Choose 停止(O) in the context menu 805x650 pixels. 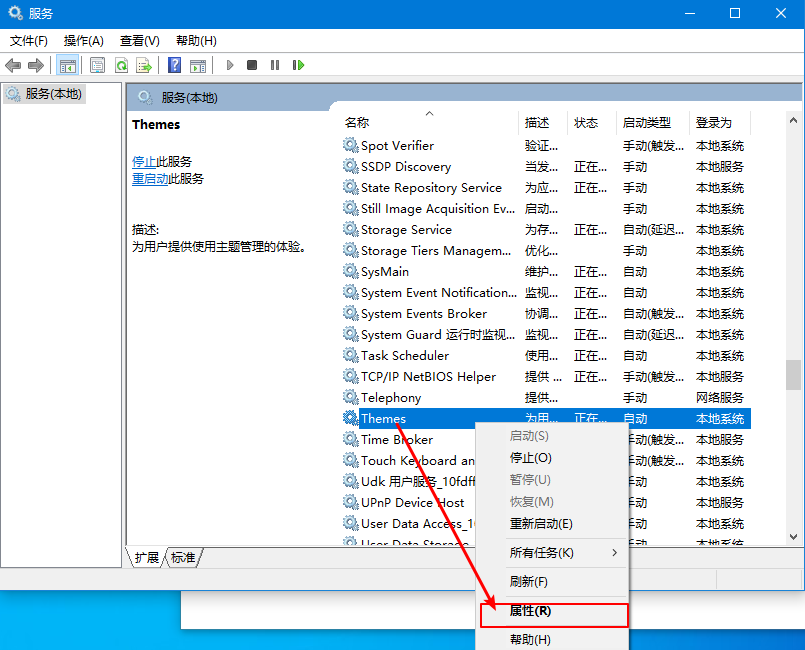point(552,458)
